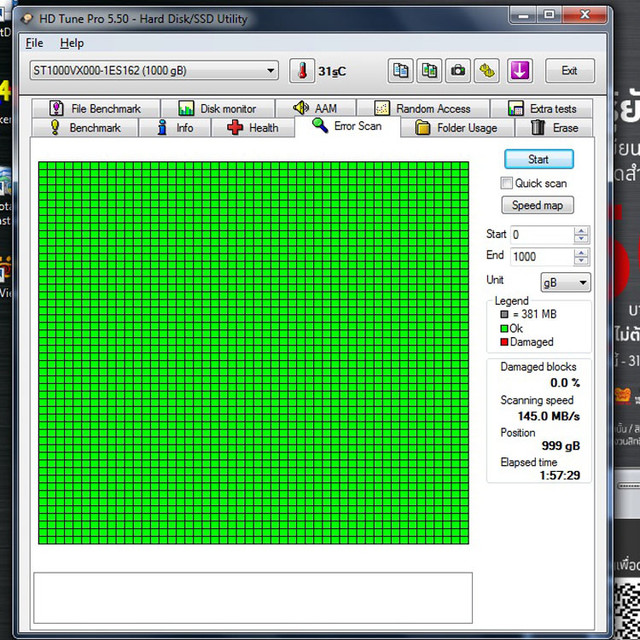640x640 pixels.
Task: Open the File menu
Action: pos(34,43)
